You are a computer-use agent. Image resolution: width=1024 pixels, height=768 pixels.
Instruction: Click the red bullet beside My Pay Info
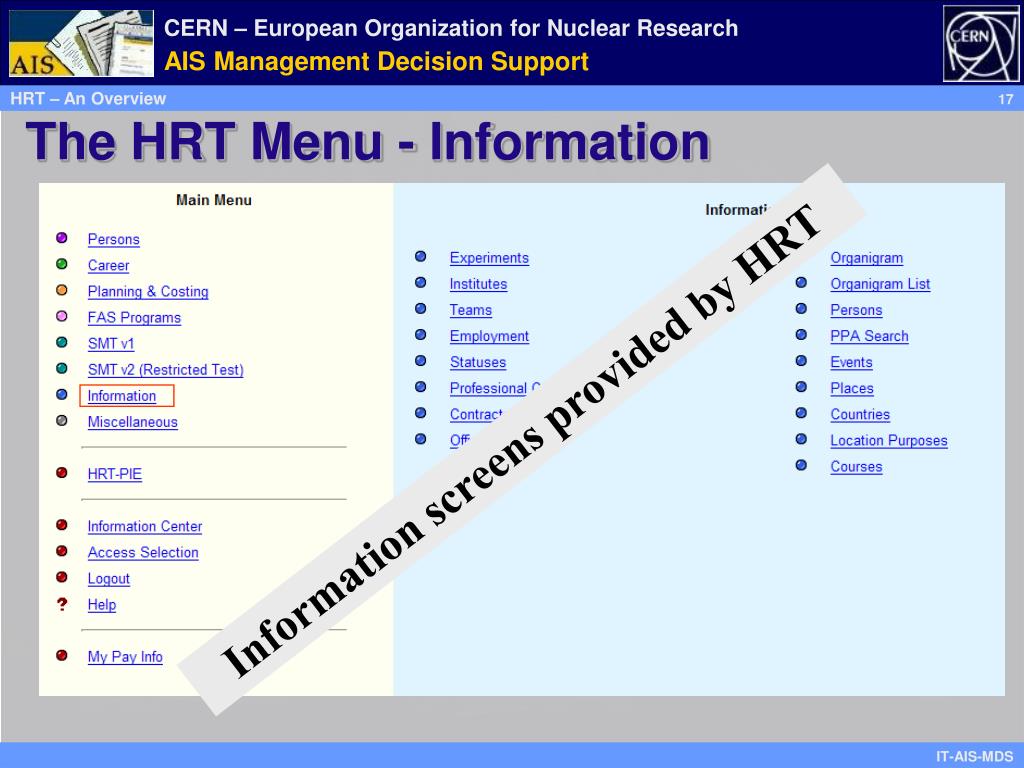(x=62, y=655)
